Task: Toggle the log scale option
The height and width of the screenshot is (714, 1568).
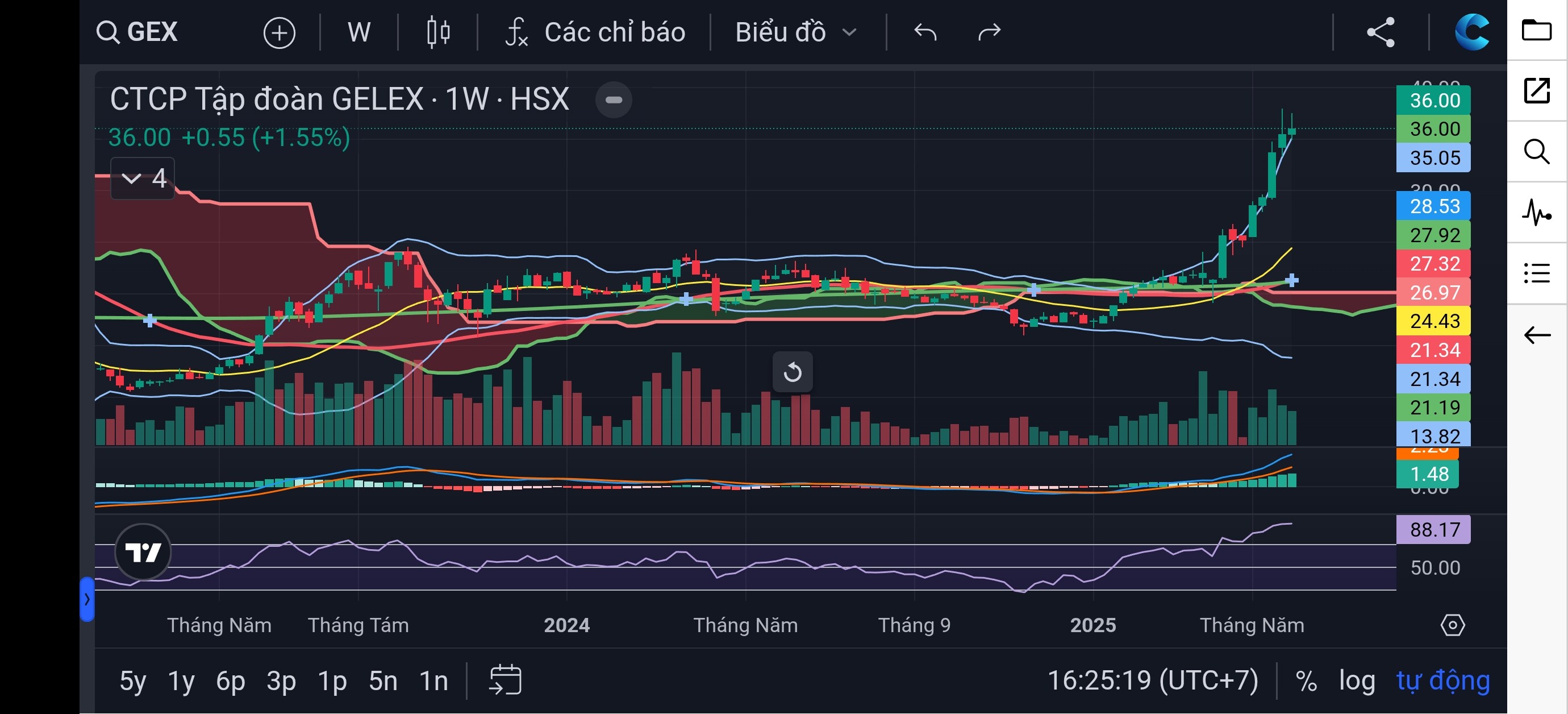Action: point(1357,680)
